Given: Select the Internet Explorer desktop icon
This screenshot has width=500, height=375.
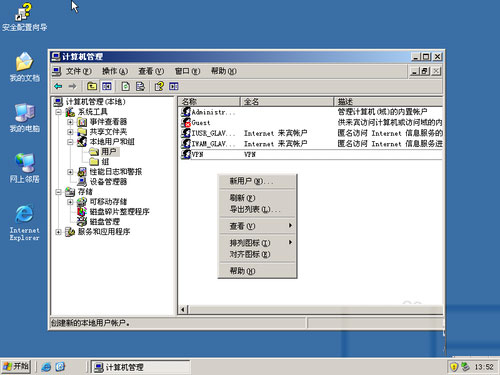Looking at the screenshot, I should point(24,222).
